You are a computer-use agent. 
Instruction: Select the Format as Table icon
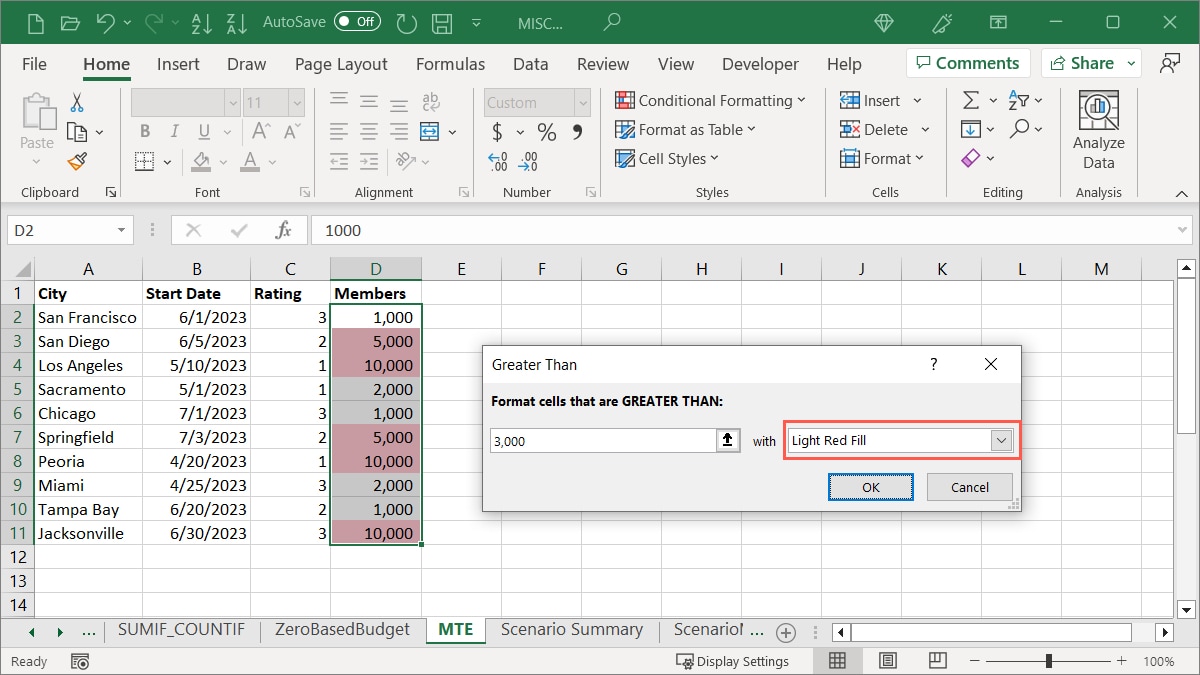point(625,129)
